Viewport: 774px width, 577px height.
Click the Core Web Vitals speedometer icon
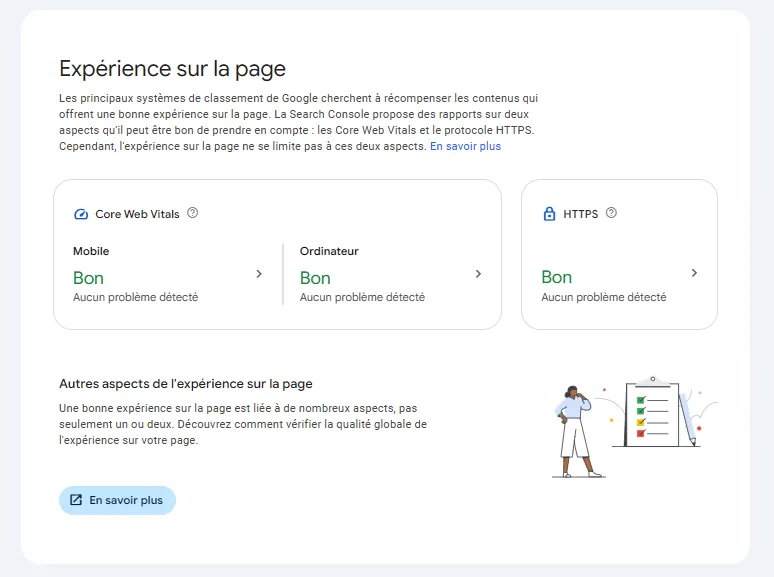[81, 214]
